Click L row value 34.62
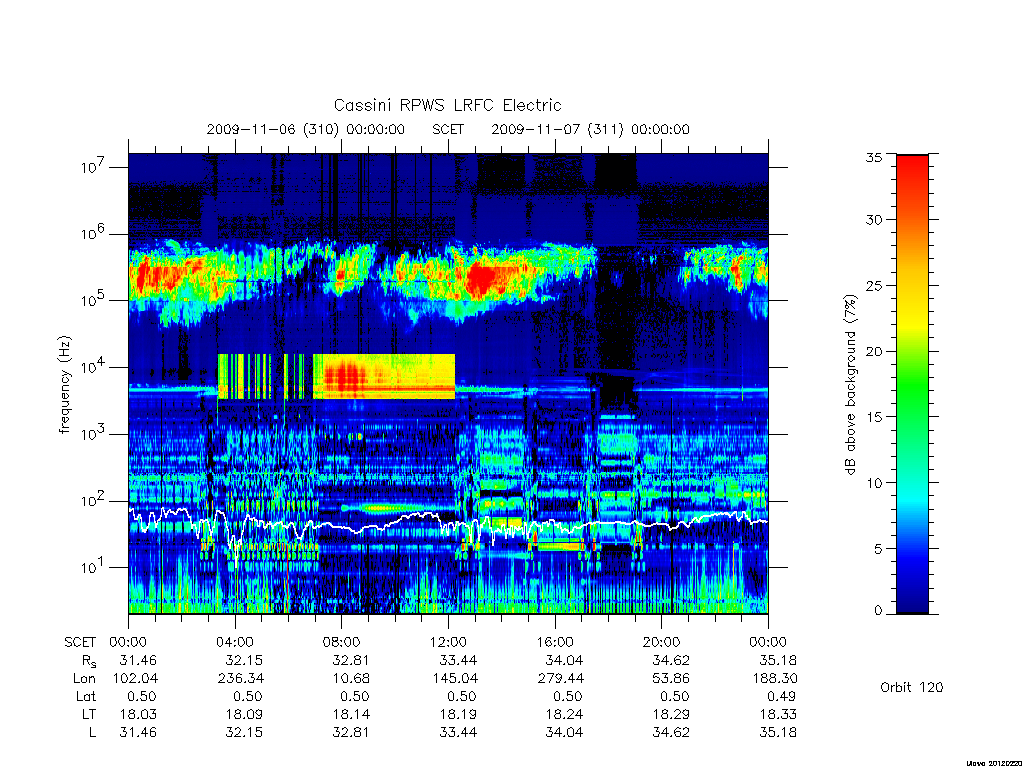The width and height of the screenshot is (1024, 768). (671, 732)
